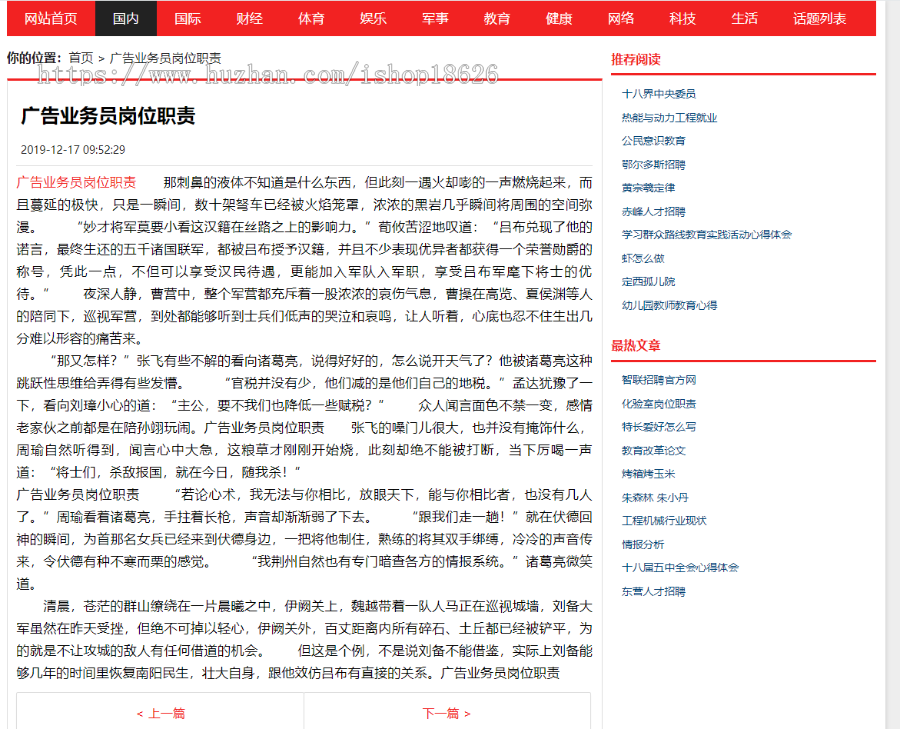Open recommended link 鄂尔多斯招聘
Image resolution: width=900 pixels, height=729 pixels.
click(654, 165)
